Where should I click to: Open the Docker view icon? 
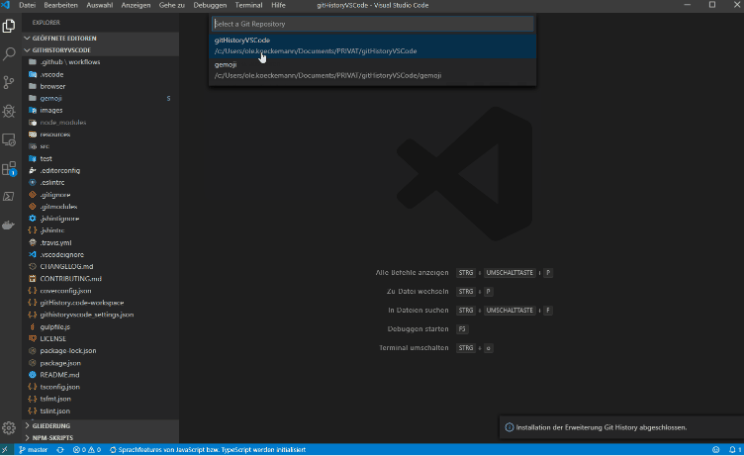click(x=9, y=225)
